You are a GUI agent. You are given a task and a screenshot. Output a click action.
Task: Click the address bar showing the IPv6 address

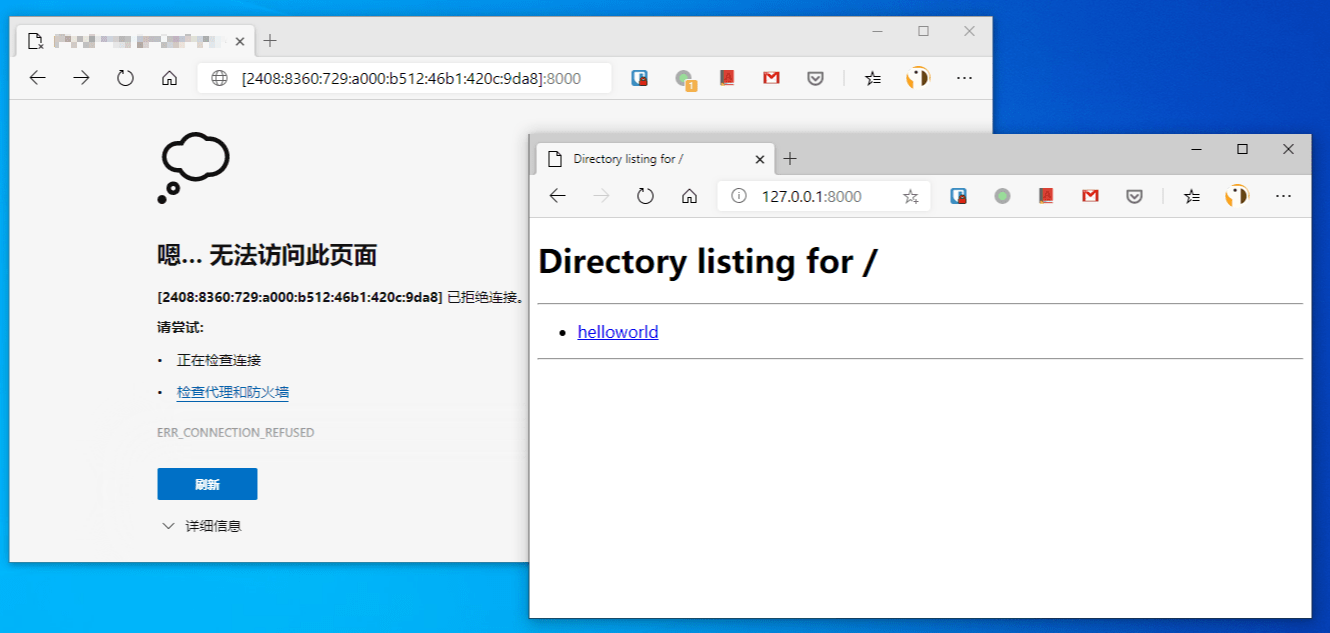click(410, 78)
